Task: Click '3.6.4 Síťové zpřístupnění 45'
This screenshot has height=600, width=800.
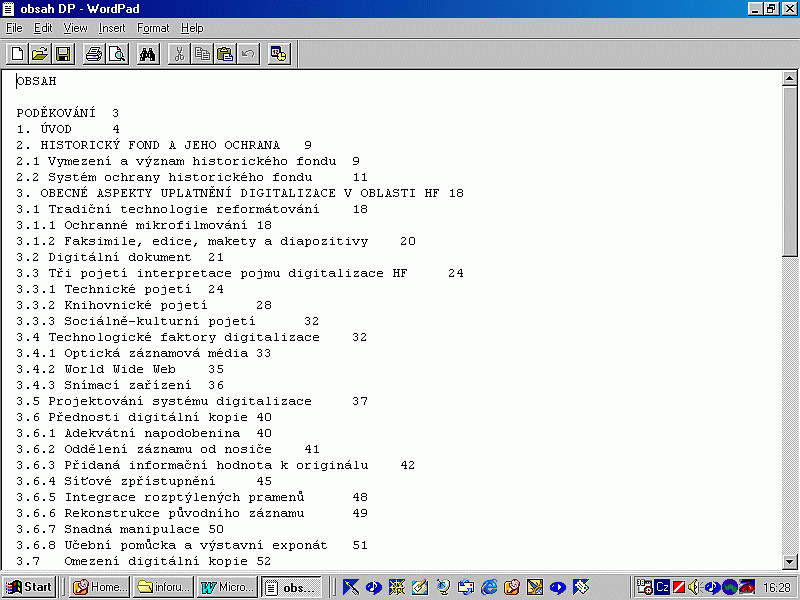Action: click(x=144, y=481)
